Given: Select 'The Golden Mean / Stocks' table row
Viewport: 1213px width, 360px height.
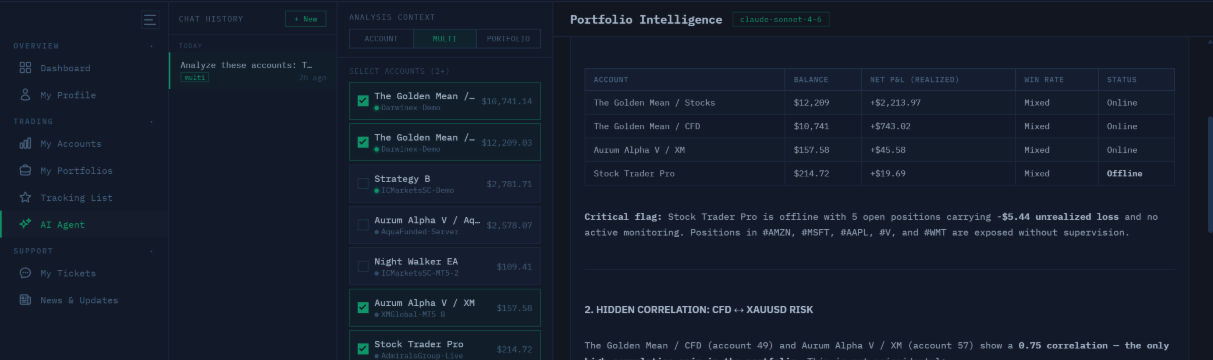Looking at the screenshot, I should tap(879, 102).
